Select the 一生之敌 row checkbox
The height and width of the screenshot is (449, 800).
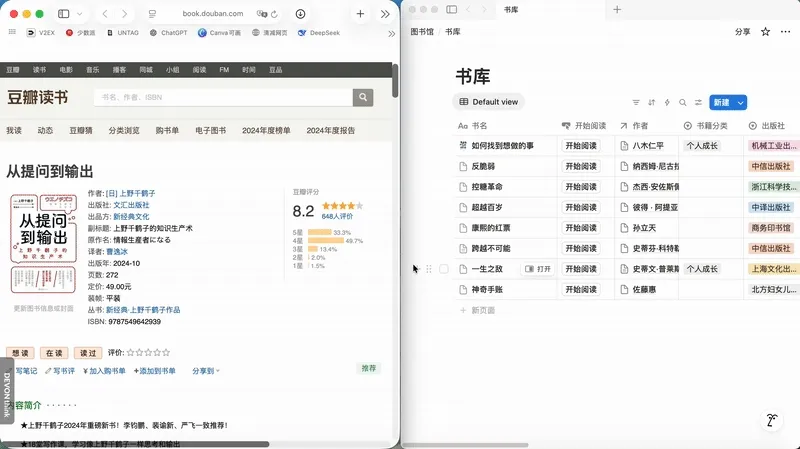coord(444,269)
